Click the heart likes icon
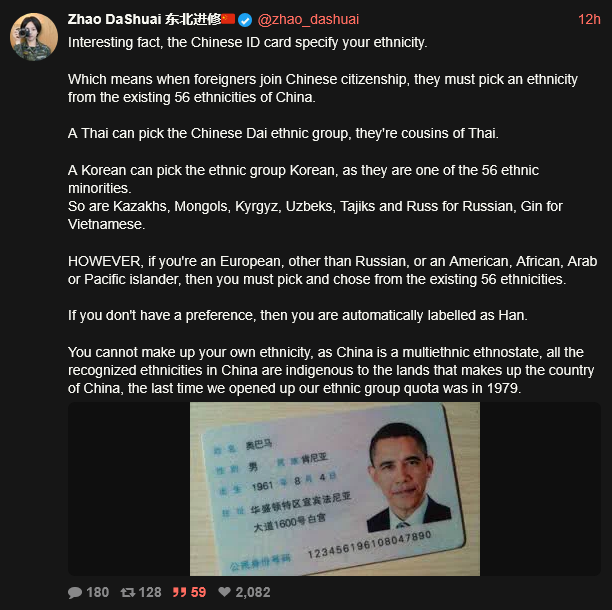 [224, 592]
